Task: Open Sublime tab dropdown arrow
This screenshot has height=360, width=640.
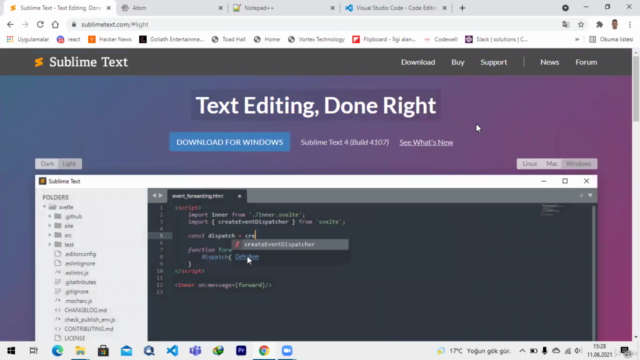Action: tap(590, 196)
